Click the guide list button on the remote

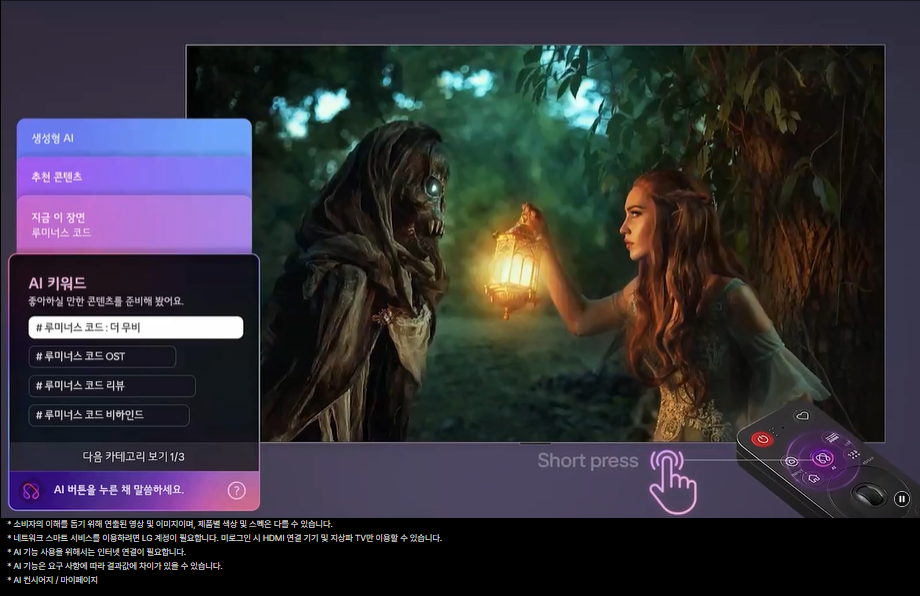pyautogui.click(x=832, y=437)
